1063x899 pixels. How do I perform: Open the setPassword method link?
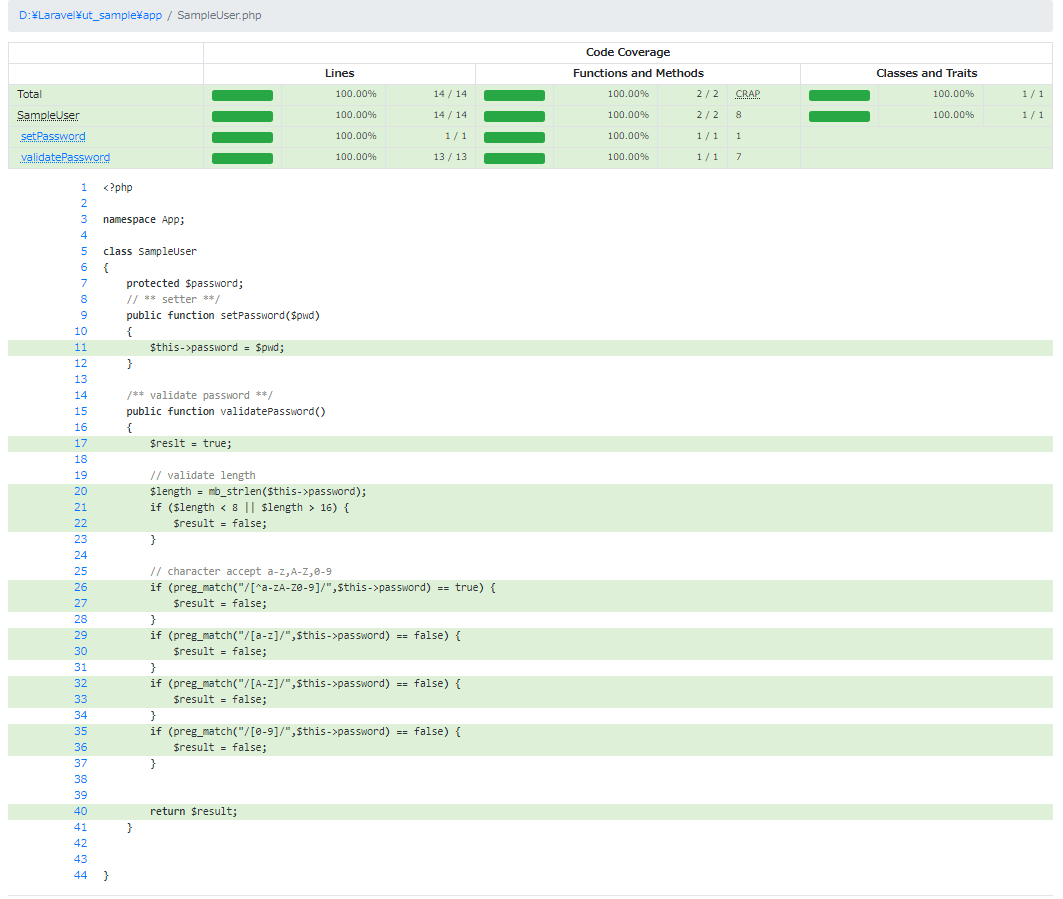pyautogui.click(x=53, y=136)
